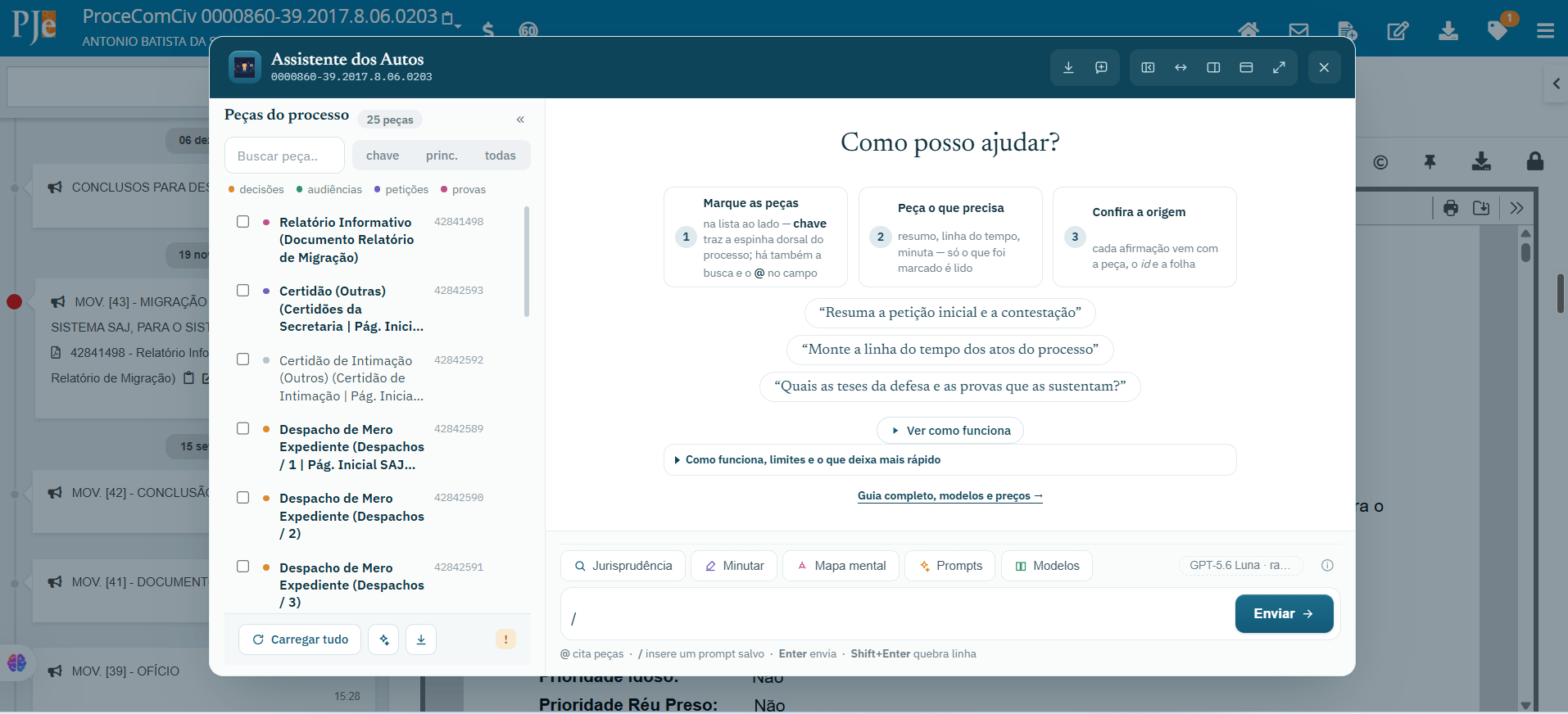Expand assistant to fullscreen with diagonal arrows
Image resolution: width=1568 pixels, height=714 pixels.
pos(1279,67)
